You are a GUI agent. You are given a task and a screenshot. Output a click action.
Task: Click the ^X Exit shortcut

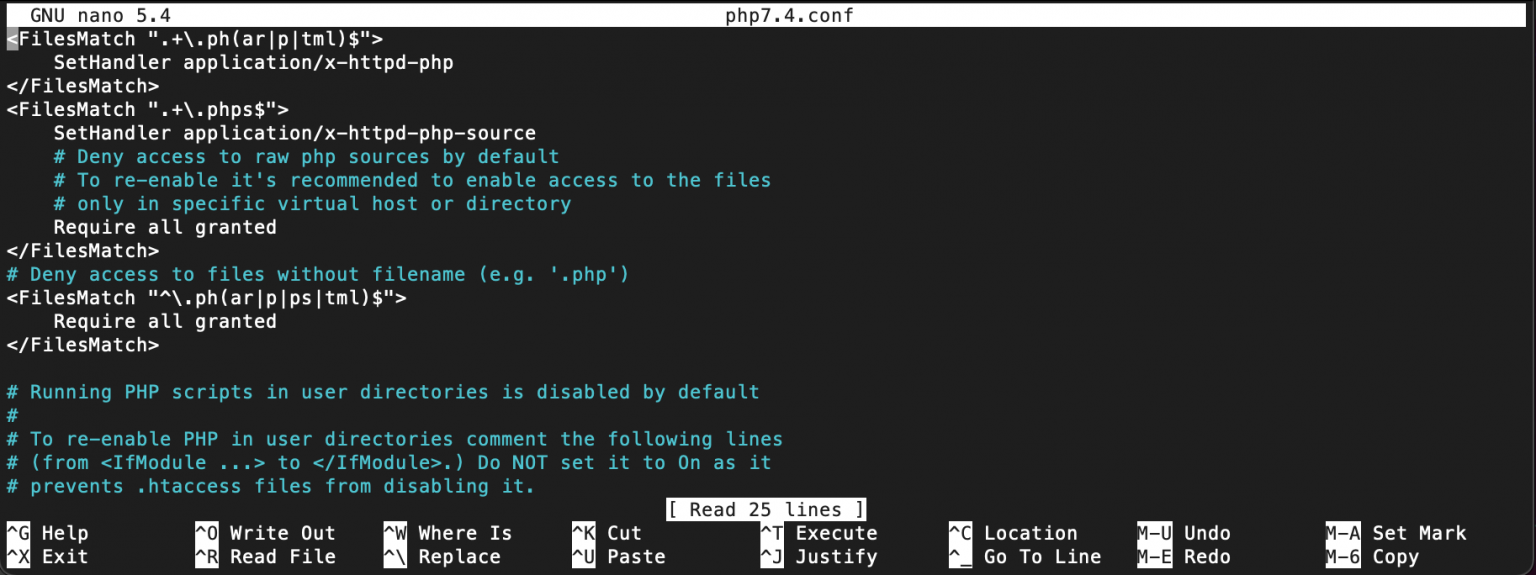click(x=47, y=557)
